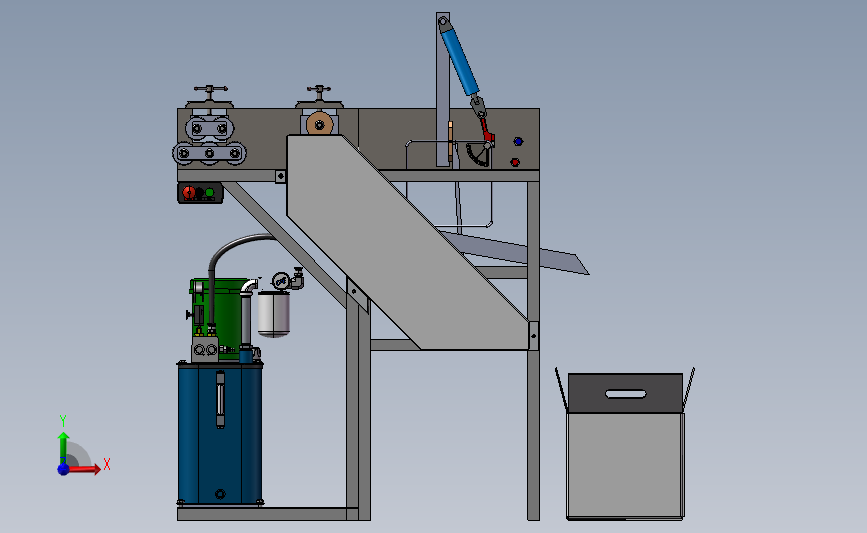Screen dimensions: 867x533
Task: Select the round pressure gauge
Action: coord(281,281)
